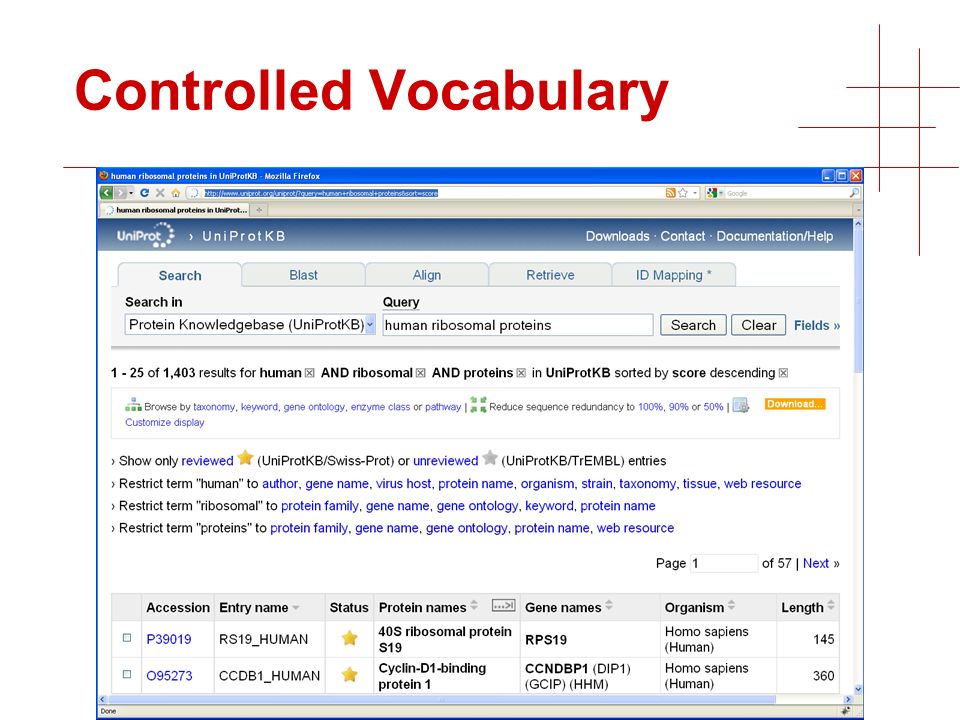Go to Next results page
The width and height of the screenshot is (960, 720).
point(816,563)
